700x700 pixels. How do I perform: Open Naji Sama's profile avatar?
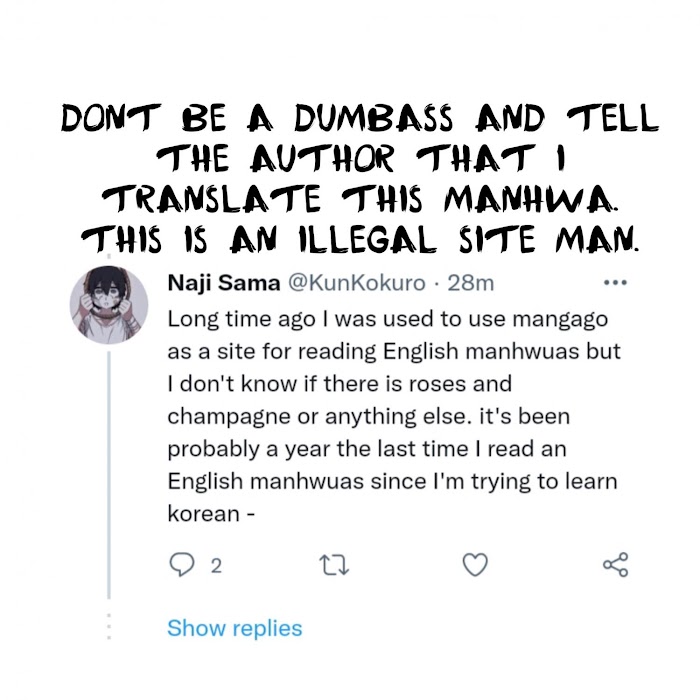click(109, 303)
